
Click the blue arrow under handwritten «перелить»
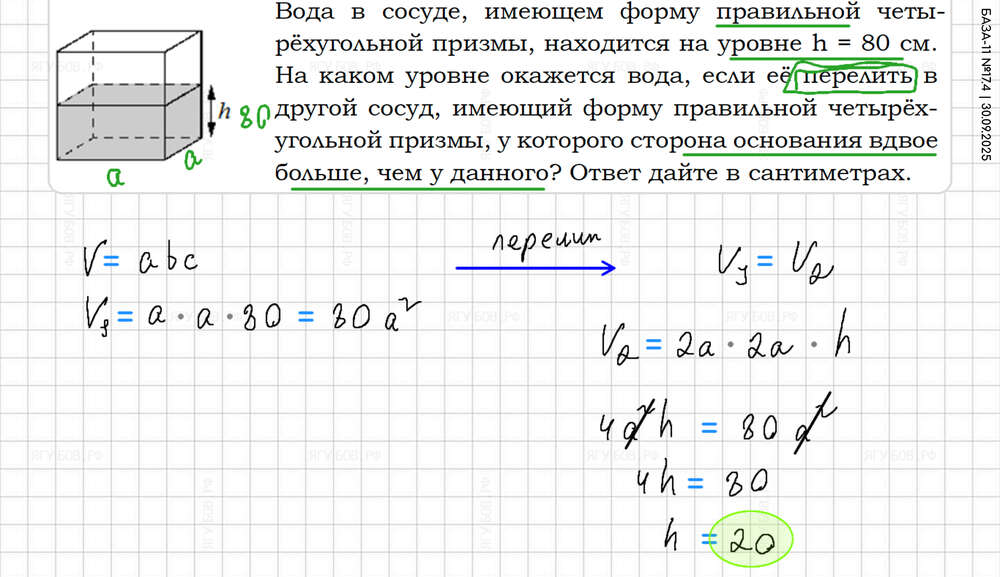535,267
